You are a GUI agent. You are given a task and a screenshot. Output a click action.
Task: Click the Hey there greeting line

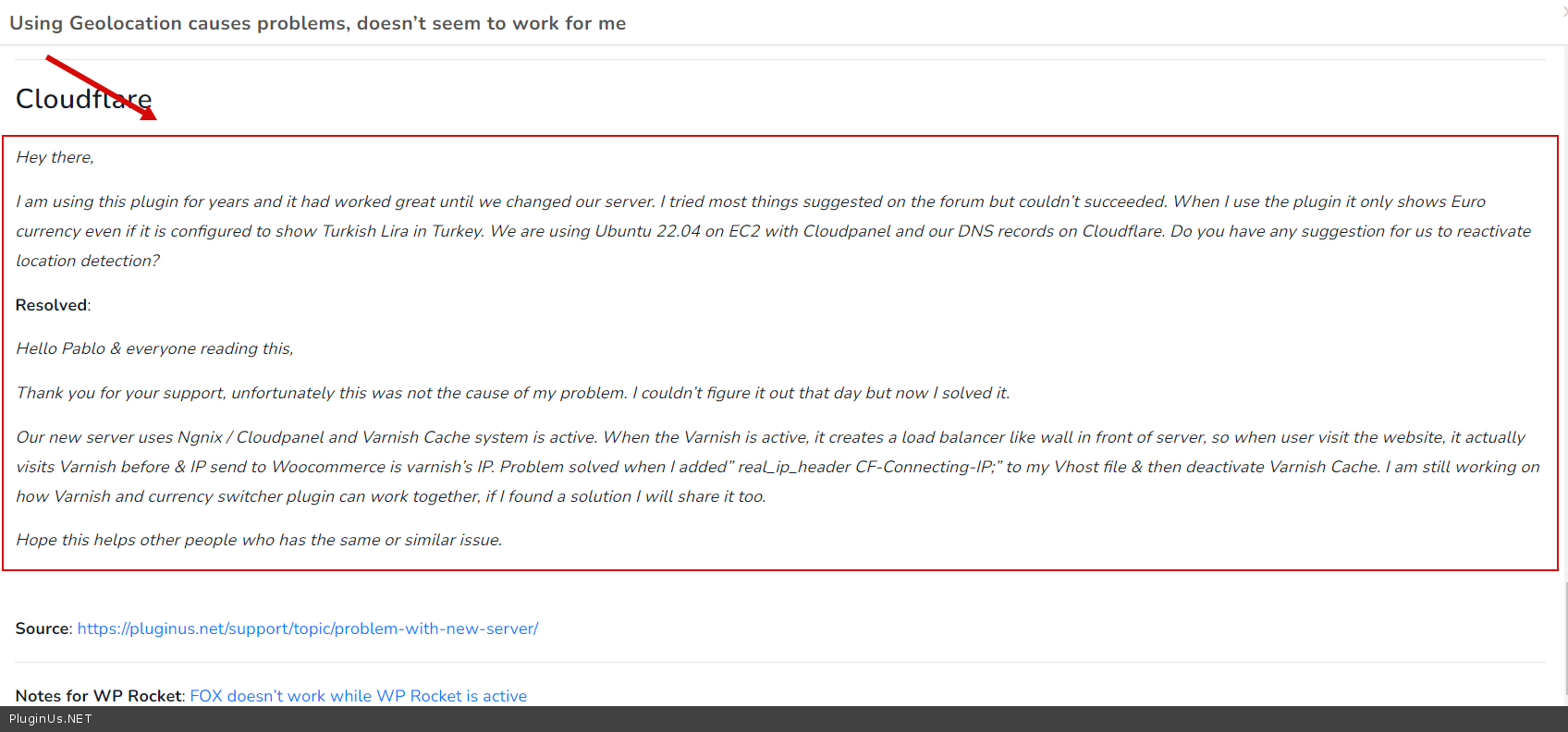pyautogui.click(x=55, y=157)
